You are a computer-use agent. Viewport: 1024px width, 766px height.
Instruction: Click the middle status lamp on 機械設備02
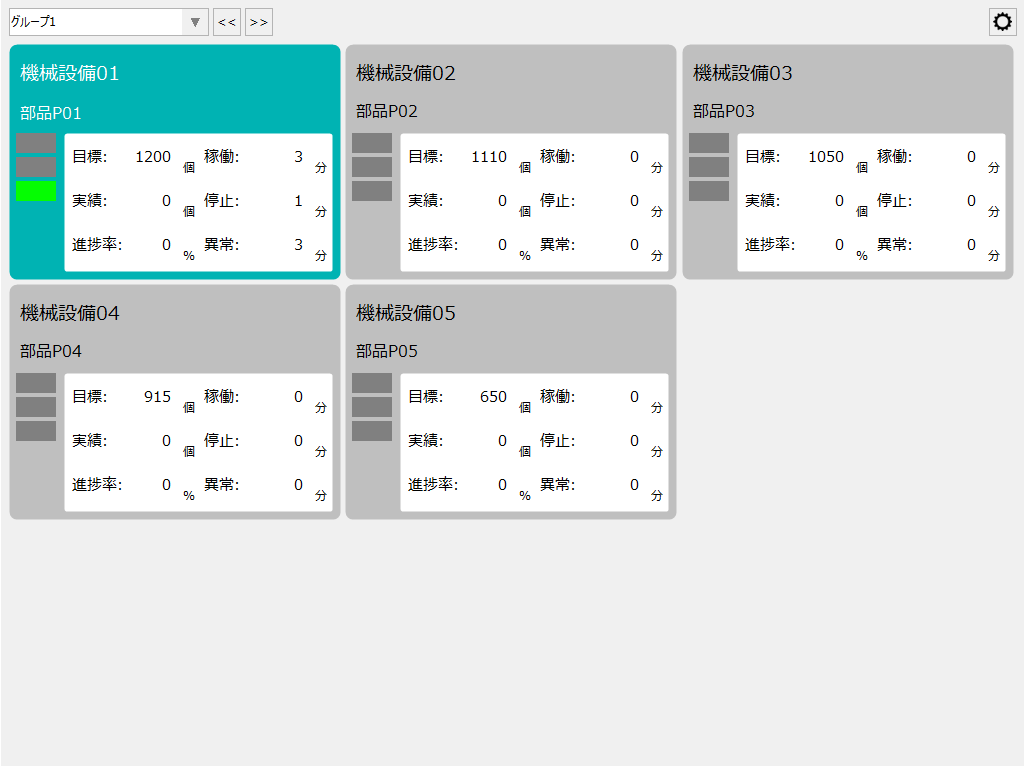[371, 168]
